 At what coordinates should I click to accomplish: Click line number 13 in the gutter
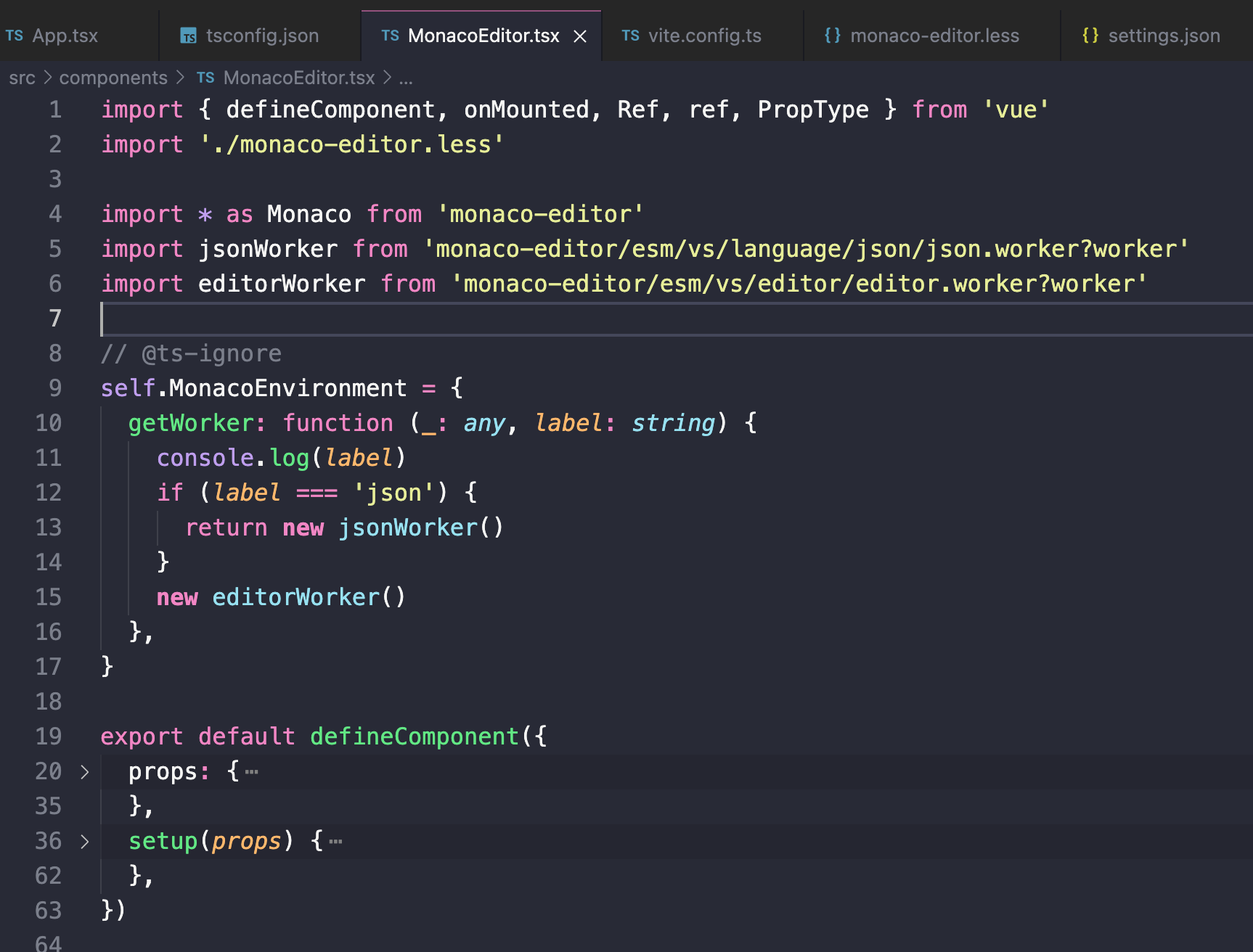(x=48, y=527)
